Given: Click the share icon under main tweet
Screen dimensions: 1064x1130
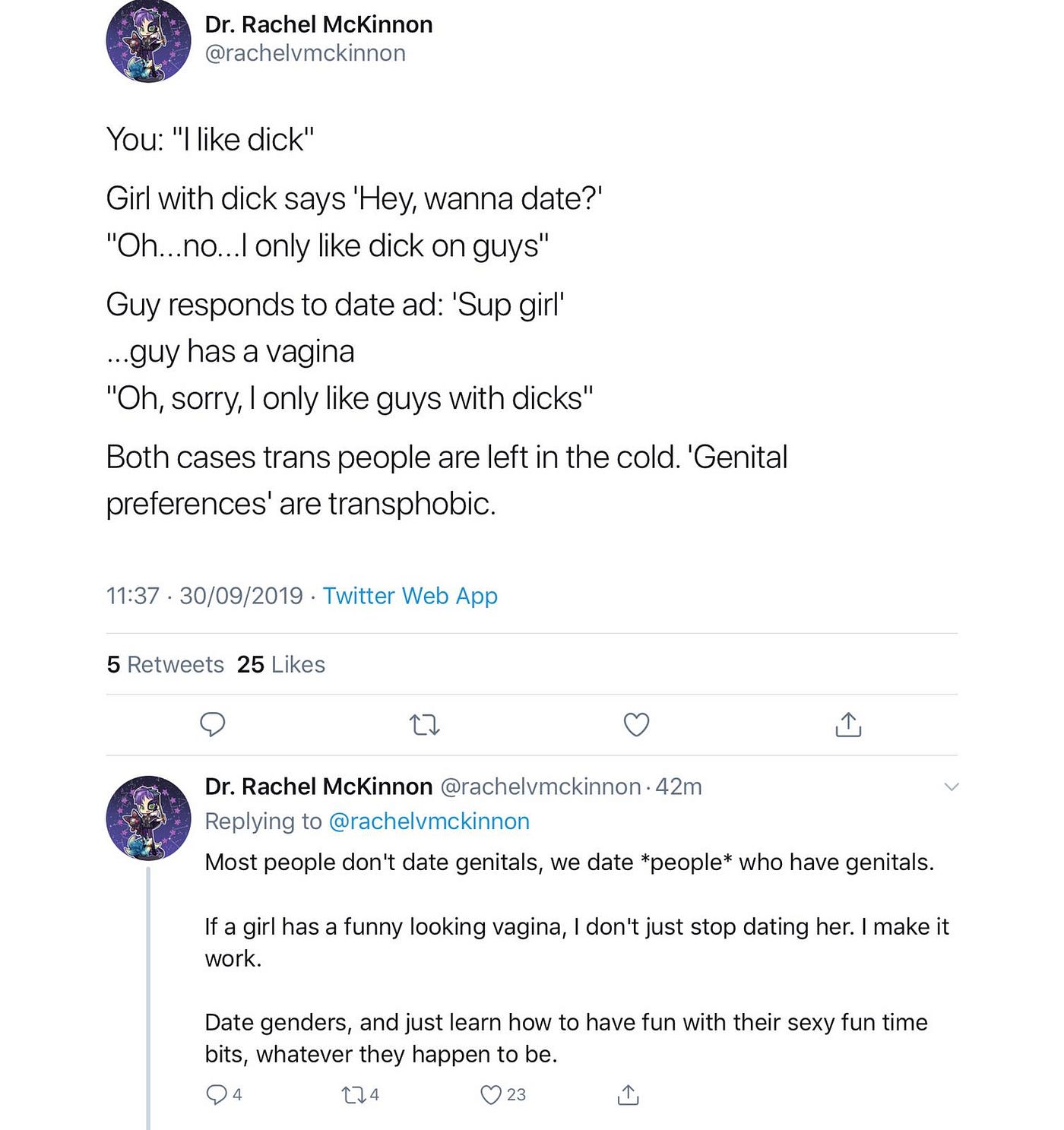Looking at the screenshot, I should tap(848, 725).
